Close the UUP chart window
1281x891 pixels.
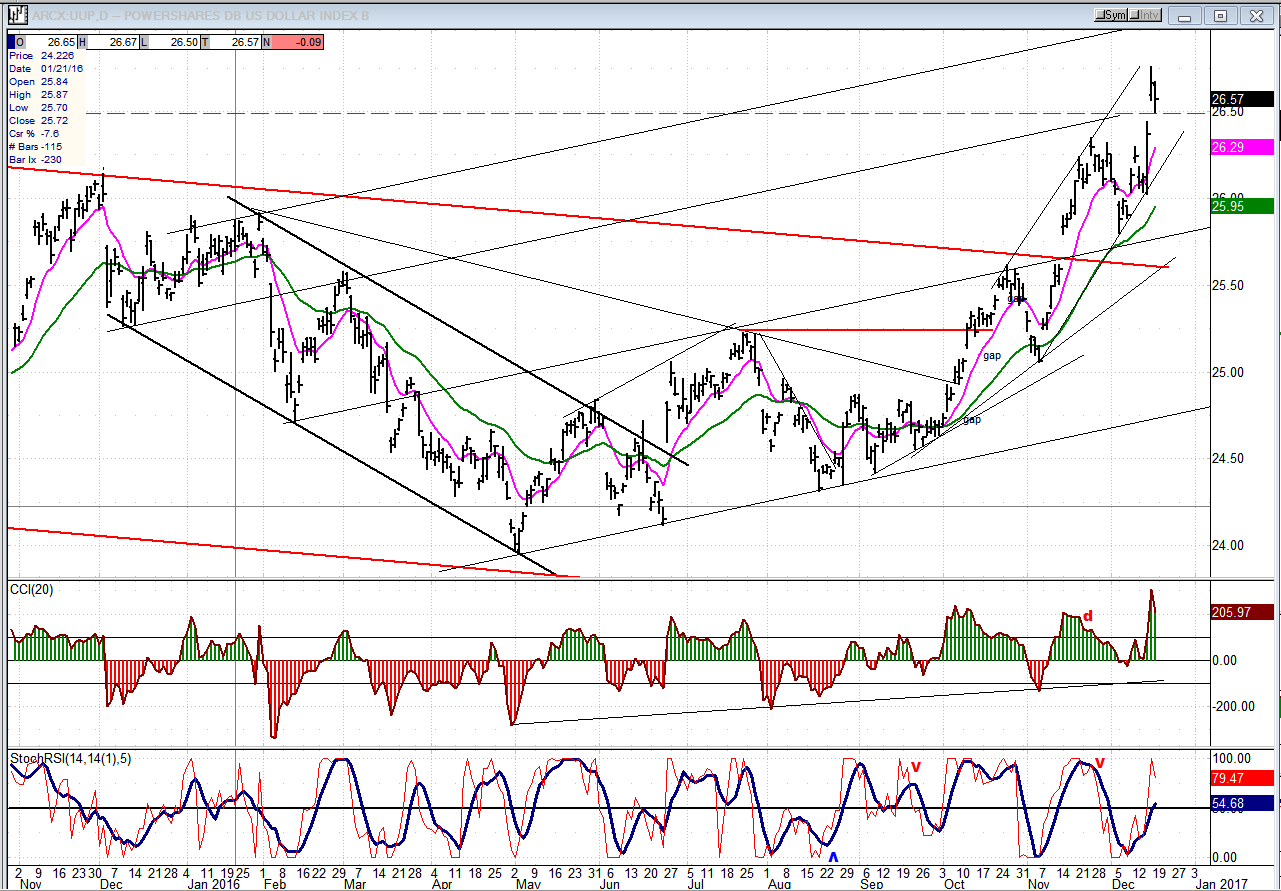pos(1256,15)
